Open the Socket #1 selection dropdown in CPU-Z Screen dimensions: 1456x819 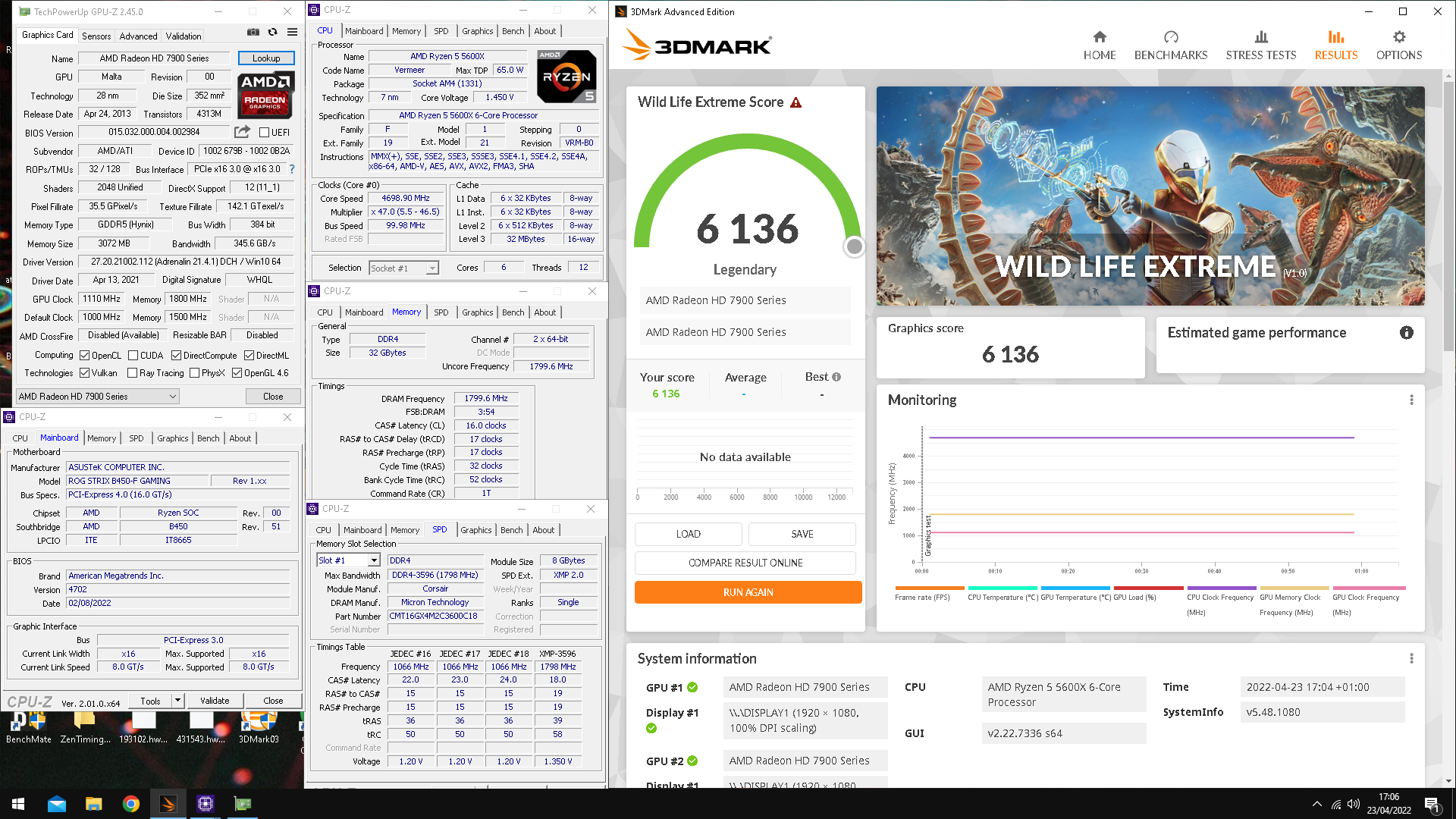(403, 268)
